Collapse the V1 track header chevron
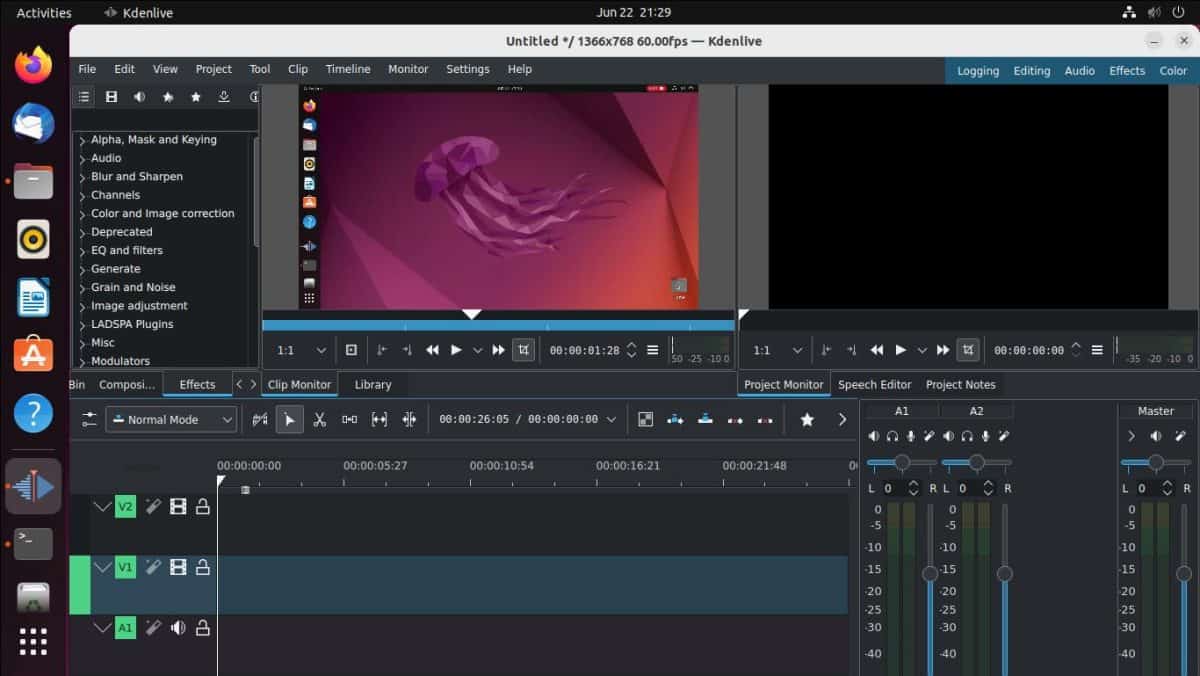 (x=103, y=567)
